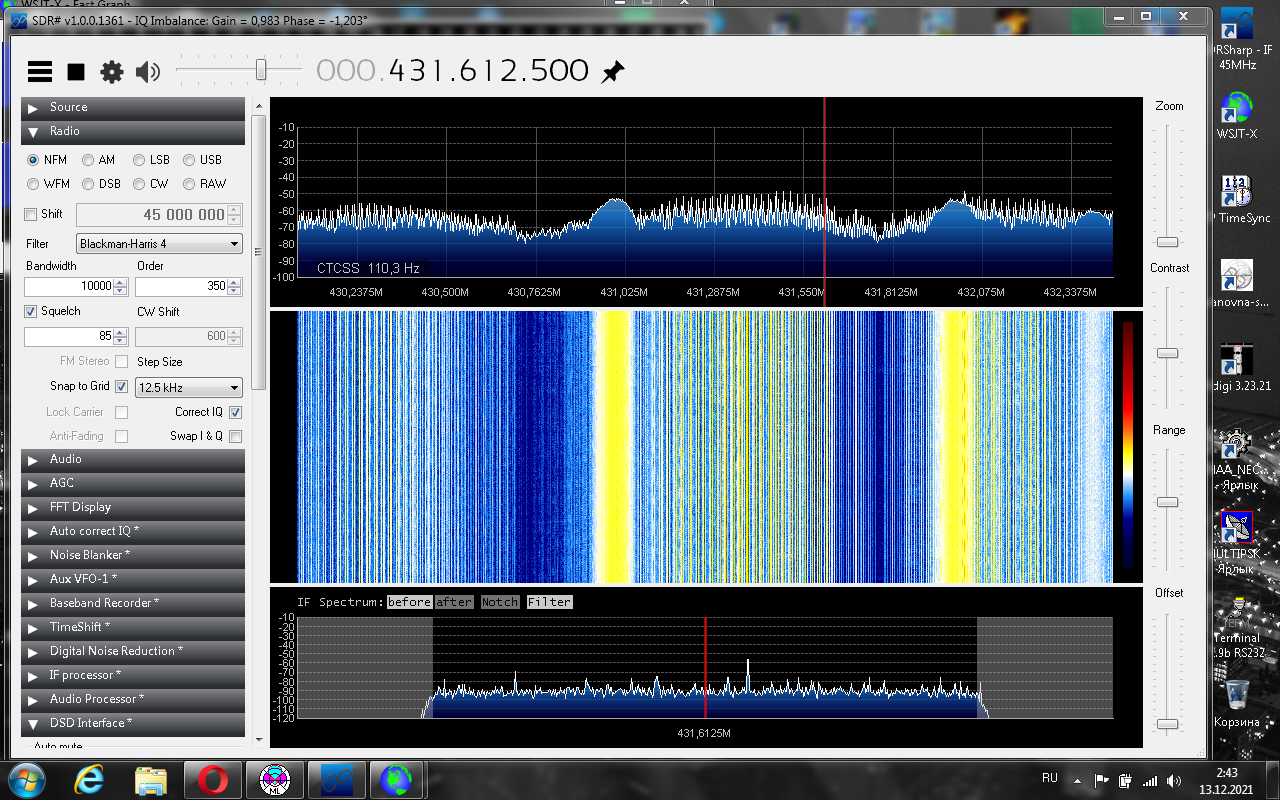The image size is (1280, 800).
Task: Open the settings gear icon
Action: coord(112,71)
